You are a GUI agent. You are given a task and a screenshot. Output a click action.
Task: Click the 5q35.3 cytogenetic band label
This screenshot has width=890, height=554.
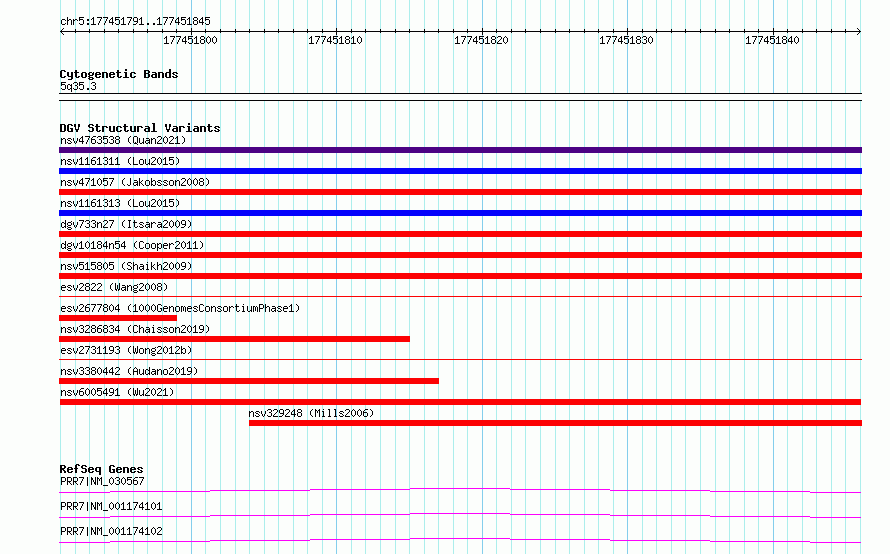point(78,86)
